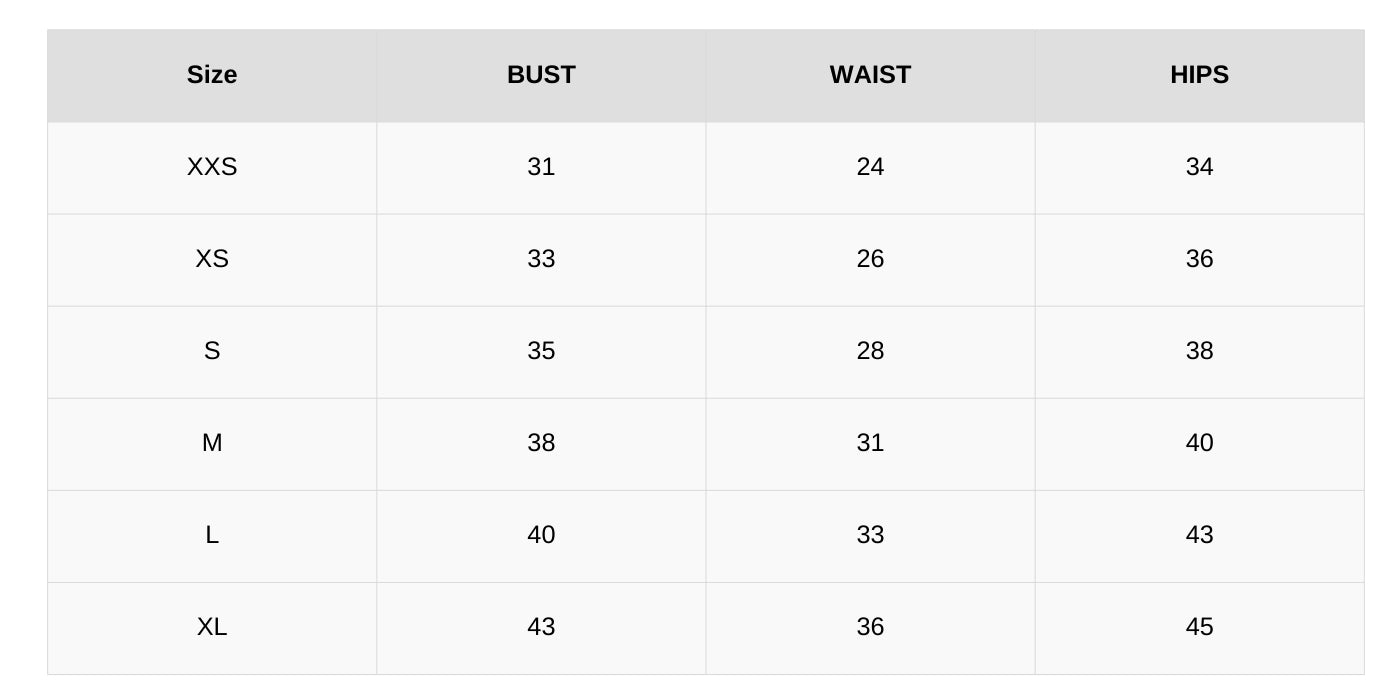
Task: Click the S size row label
Action: 212,351
